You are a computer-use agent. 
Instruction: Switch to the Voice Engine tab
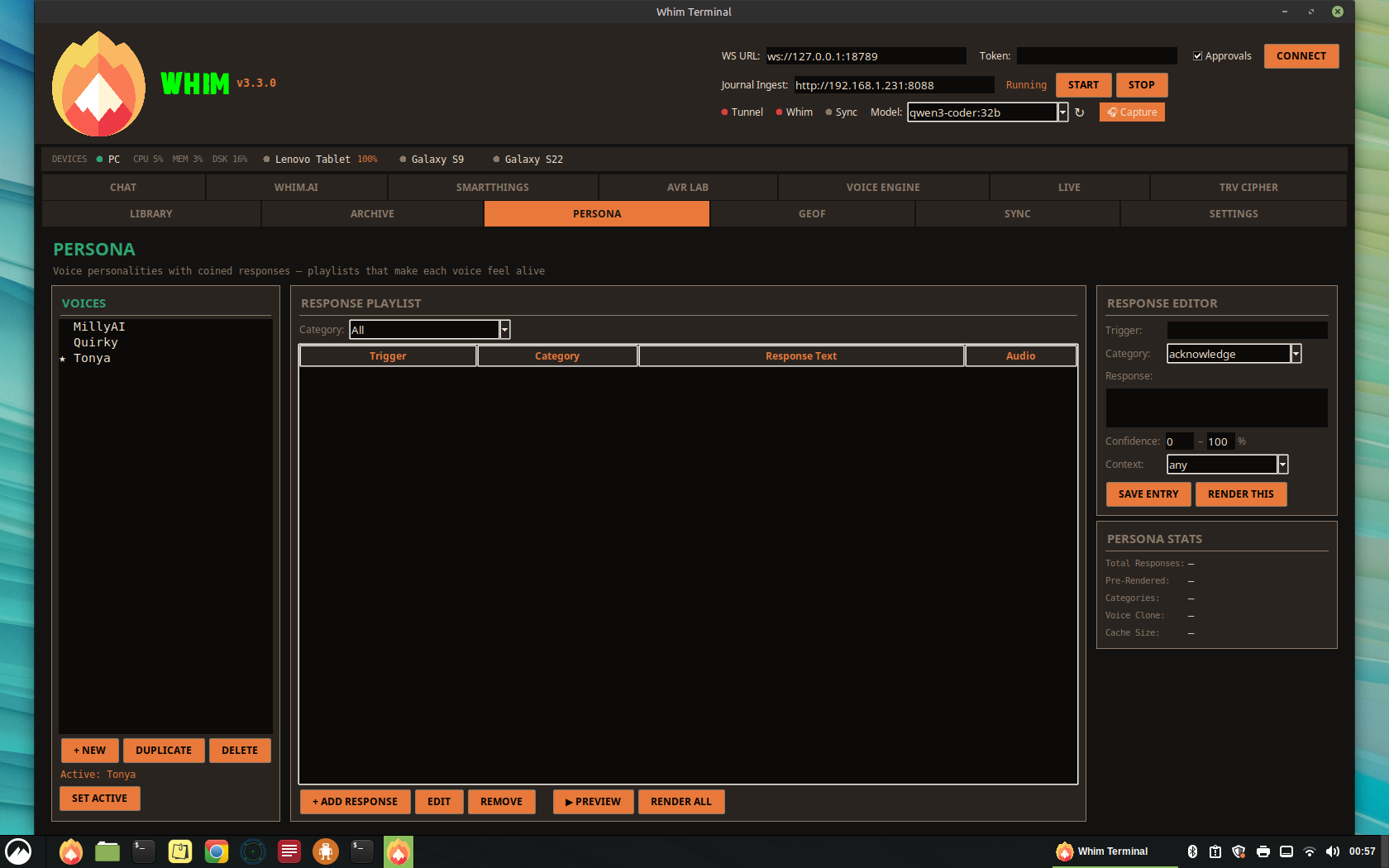coord(882,188)
